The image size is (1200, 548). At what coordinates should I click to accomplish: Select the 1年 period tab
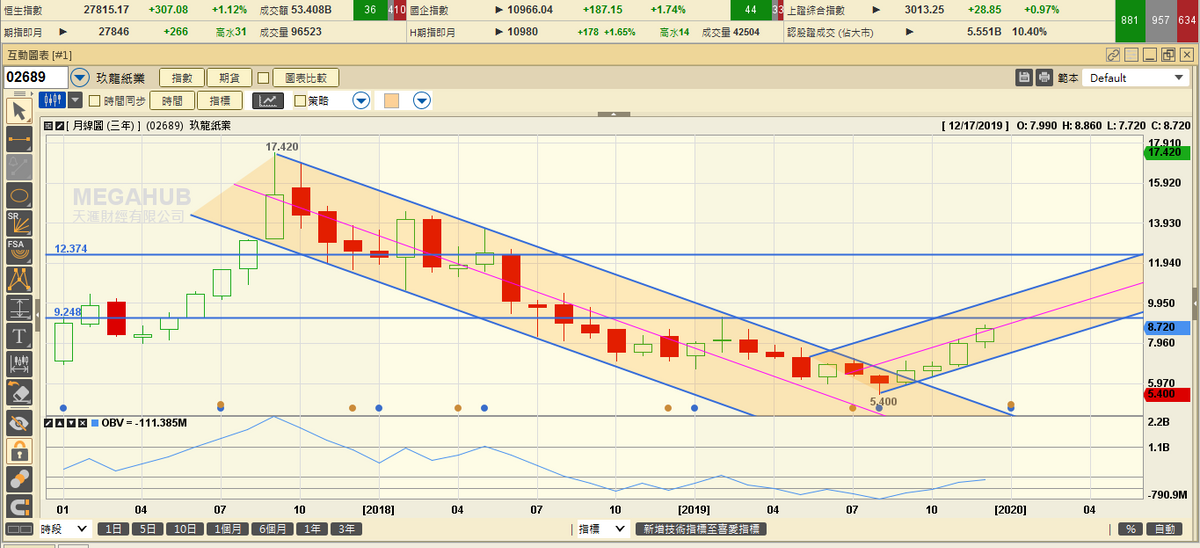[x=314, y=528]
